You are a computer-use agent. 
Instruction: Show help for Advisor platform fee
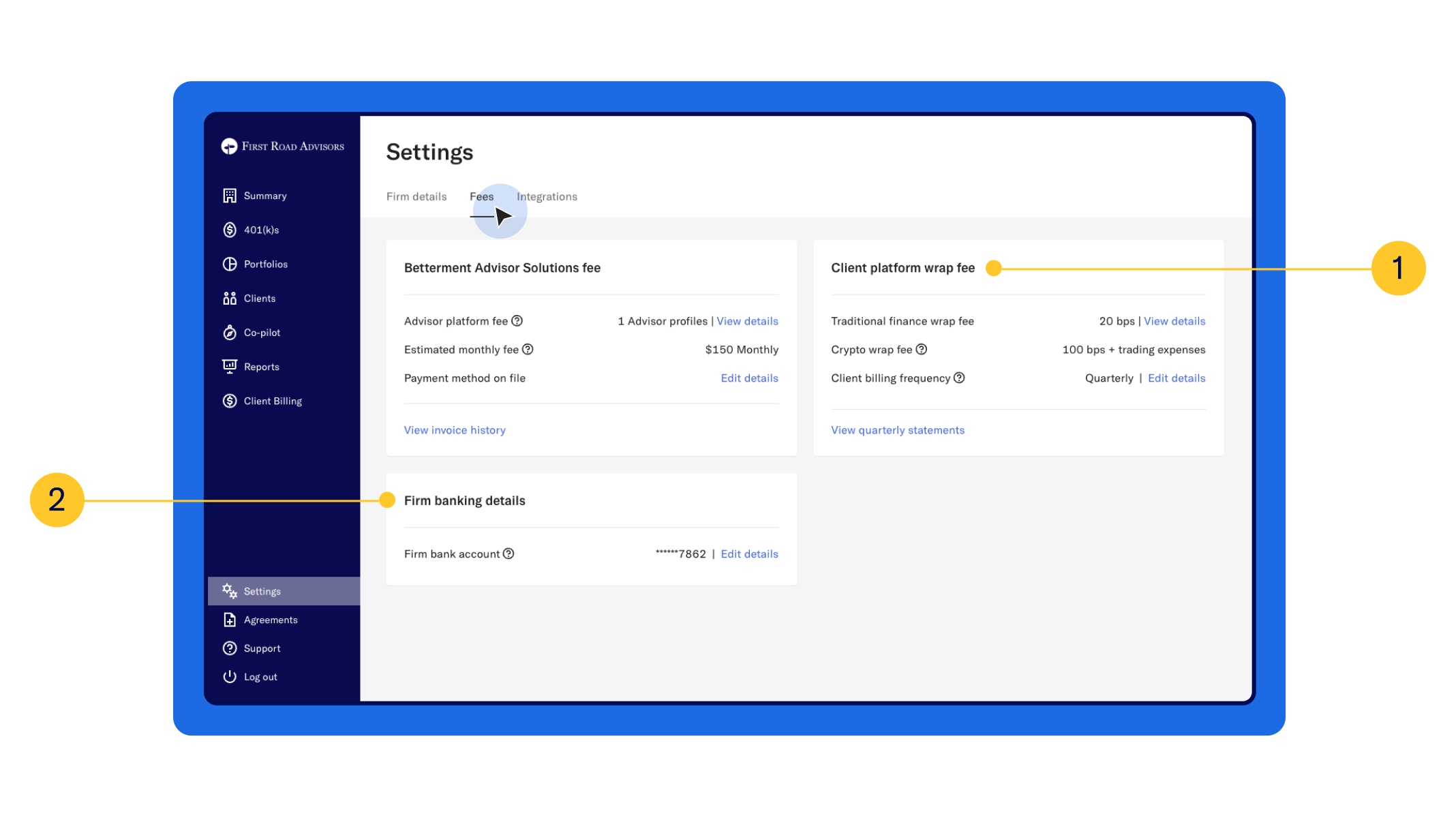pyautogui.click(x=517, y=320)
